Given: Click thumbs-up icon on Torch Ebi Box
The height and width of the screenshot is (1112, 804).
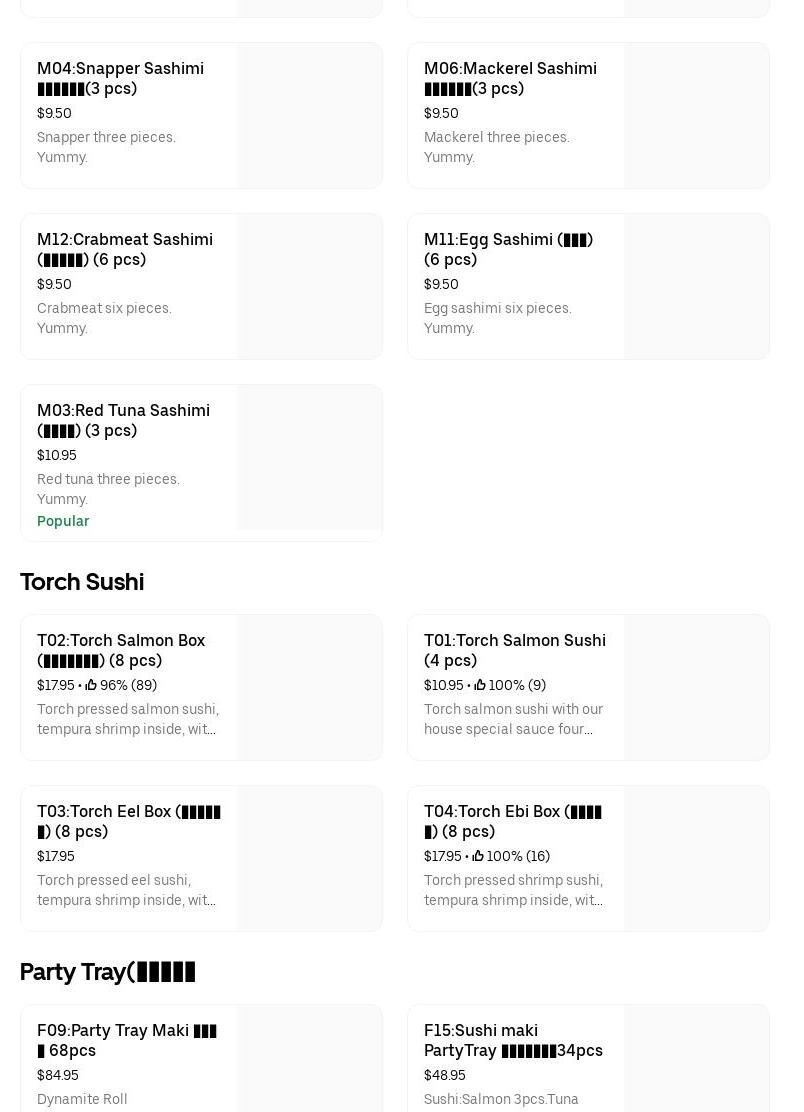Looking at the screenshot, I should [x=478, y=856].
